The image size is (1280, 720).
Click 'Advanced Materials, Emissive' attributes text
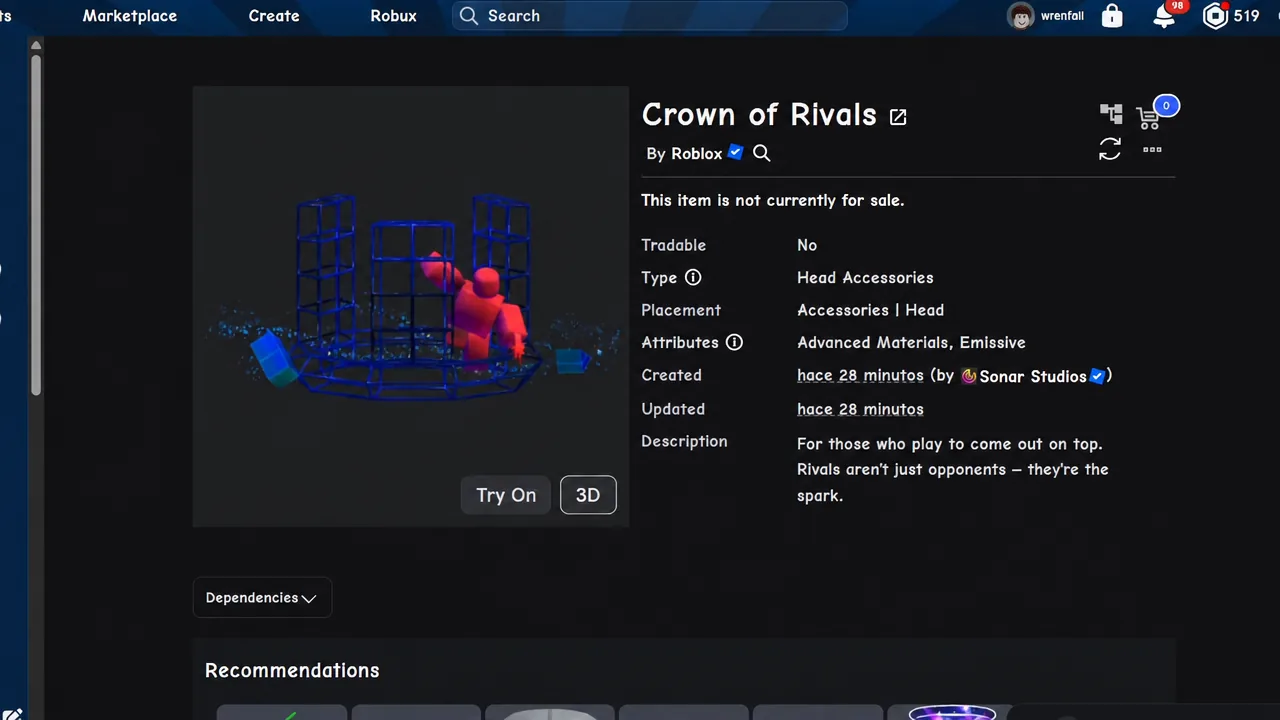pos(911,342)
